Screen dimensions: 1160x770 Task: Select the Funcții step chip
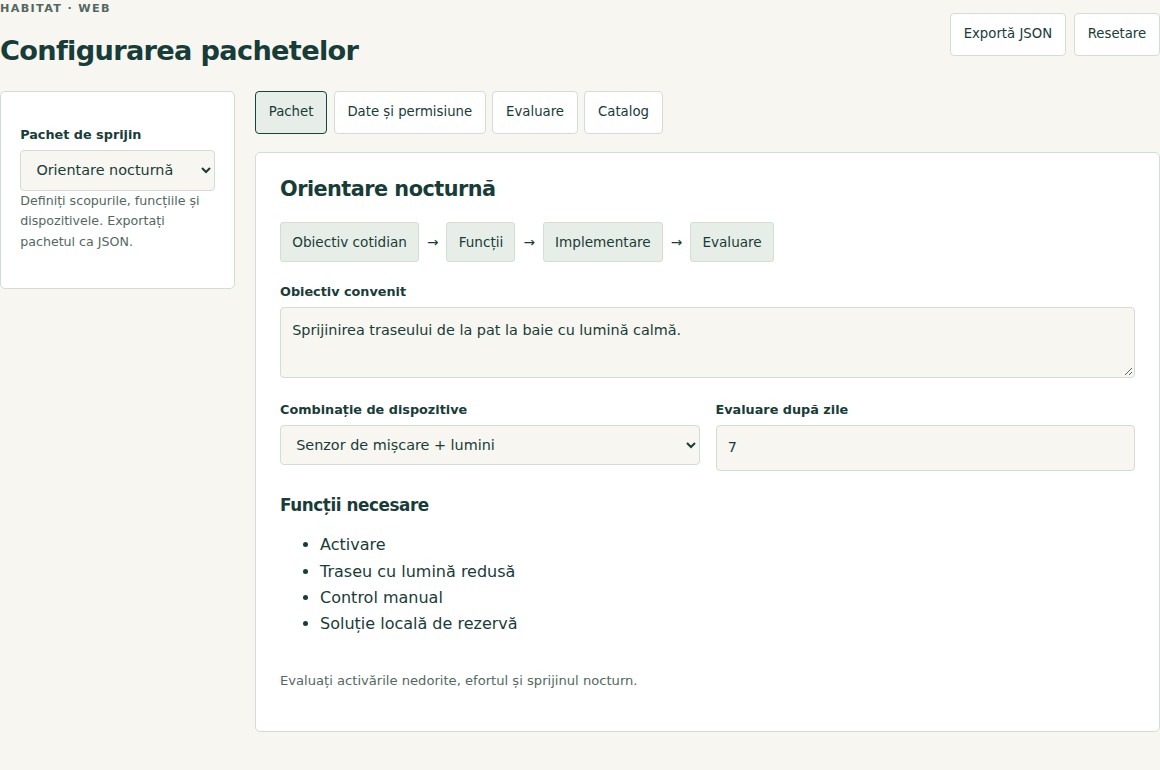tap(480, 242)
